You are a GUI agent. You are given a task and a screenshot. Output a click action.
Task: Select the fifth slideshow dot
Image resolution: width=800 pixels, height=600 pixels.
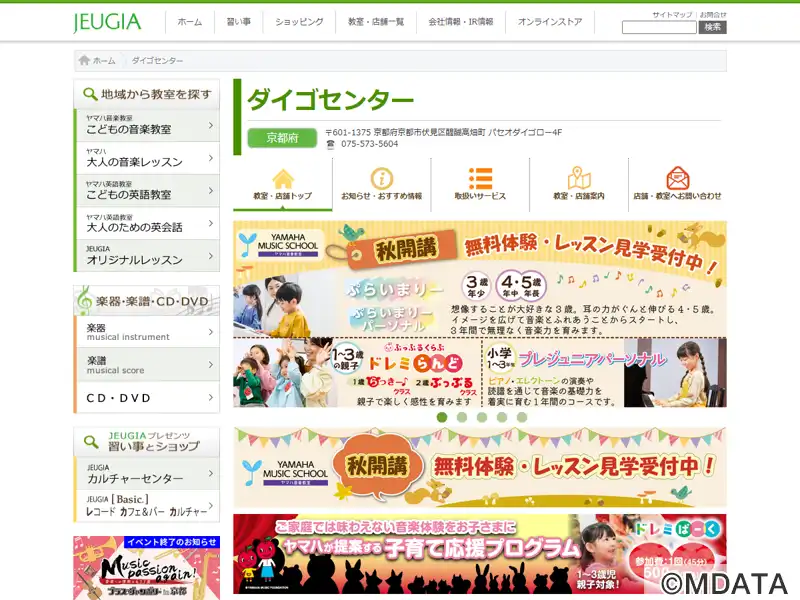click(x=521, y=417)
